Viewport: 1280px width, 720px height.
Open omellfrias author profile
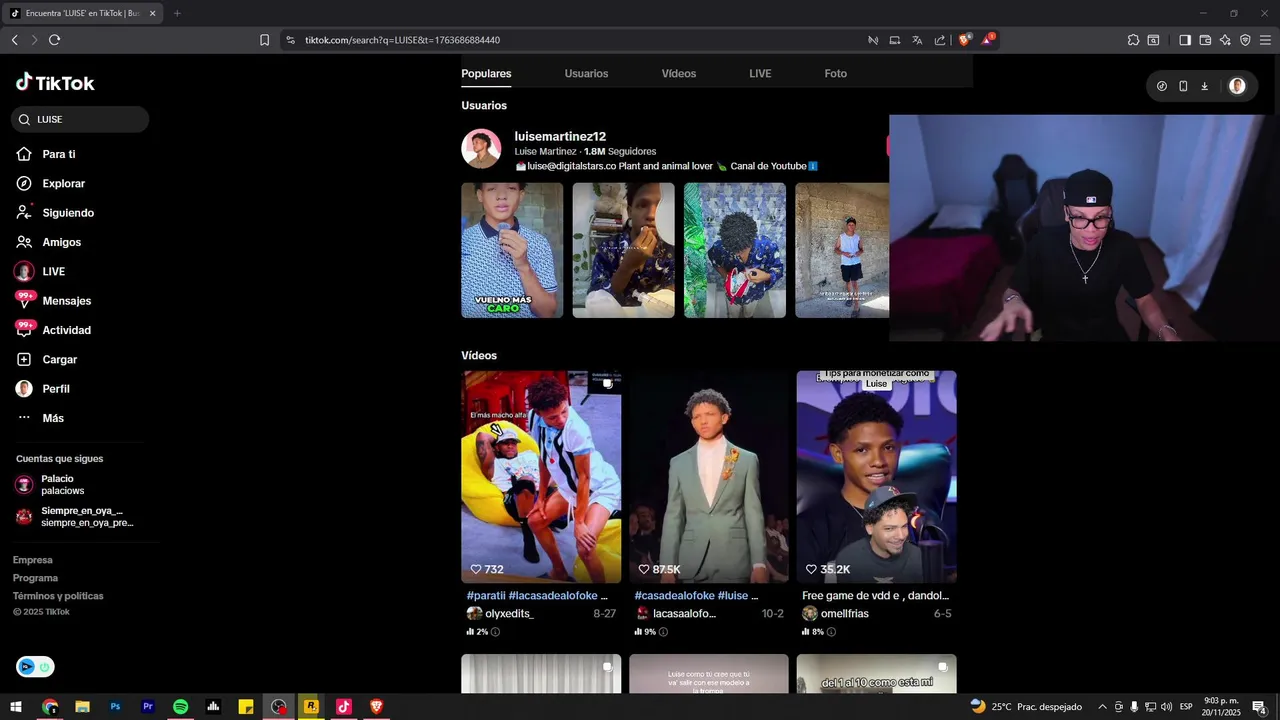pyautogui.click(x=835, y=613)
